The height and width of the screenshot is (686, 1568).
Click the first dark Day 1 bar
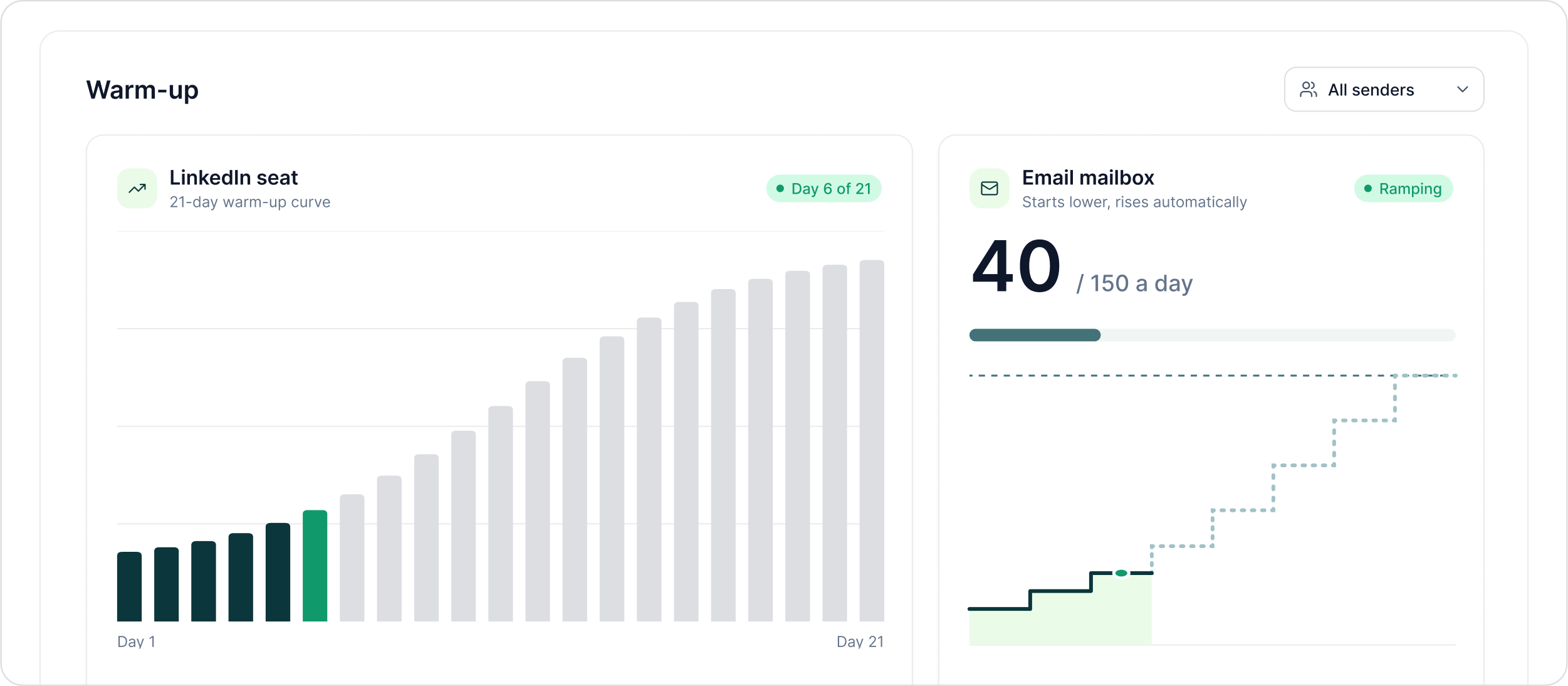[x=129, y=586]
